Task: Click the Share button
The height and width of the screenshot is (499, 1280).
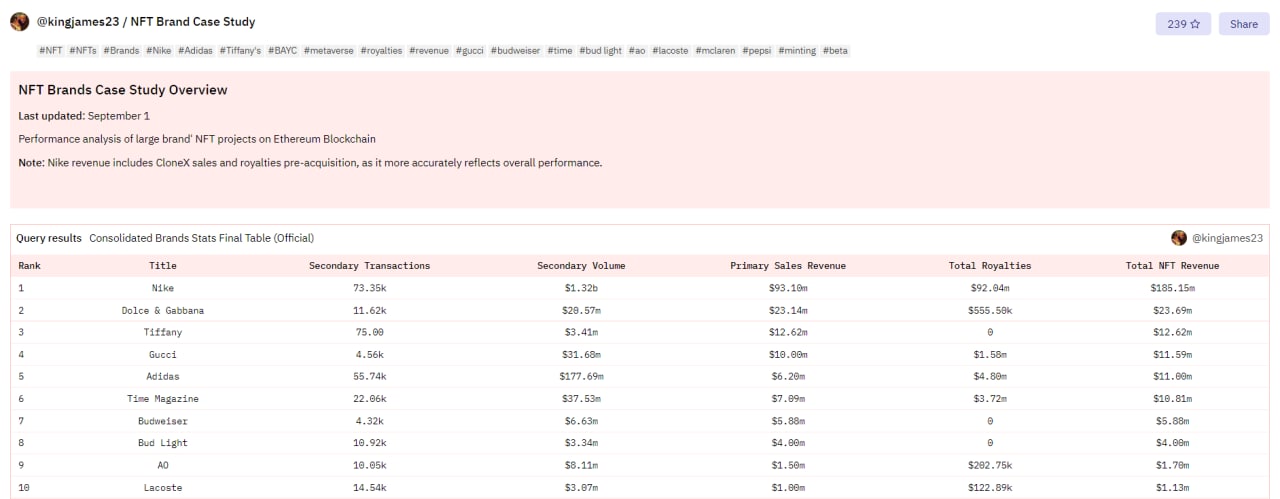Action: coord(1244,24)
